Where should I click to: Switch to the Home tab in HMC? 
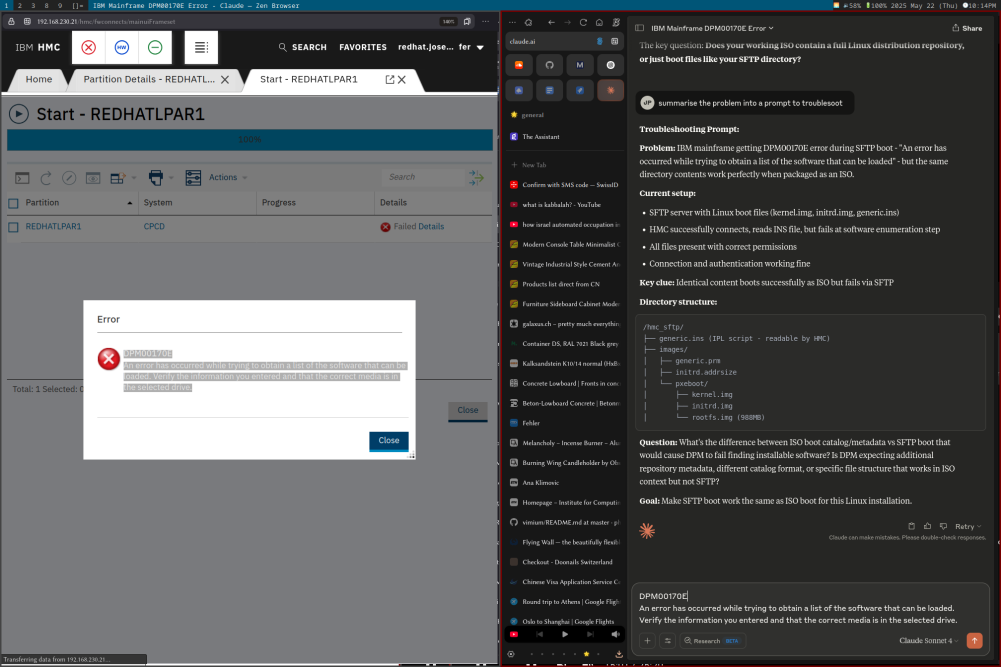pos(39,79)
